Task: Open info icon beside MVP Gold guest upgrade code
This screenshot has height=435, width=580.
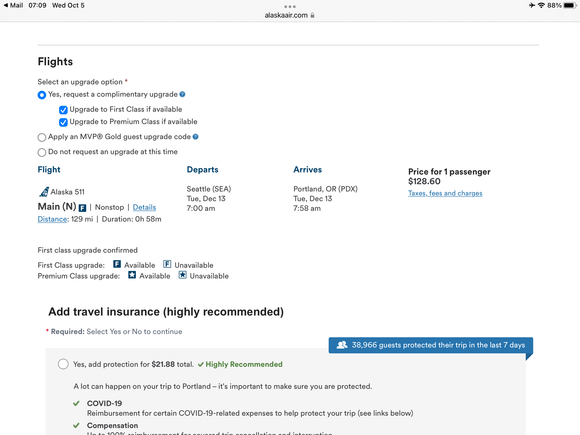Action: pyautogui.click(x=196, y=137)
